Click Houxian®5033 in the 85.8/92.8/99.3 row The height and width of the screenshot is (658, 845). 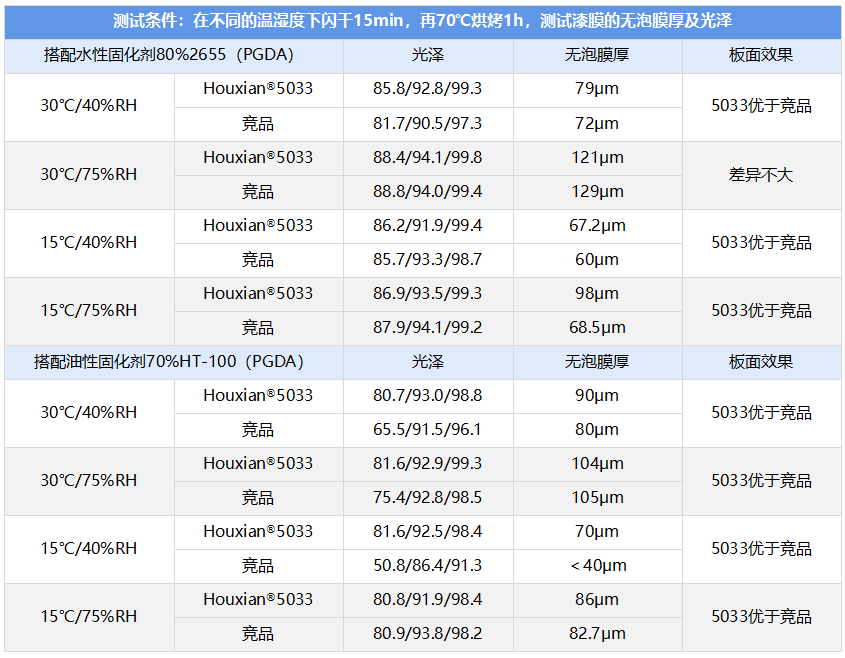click(x=258, y=89)
